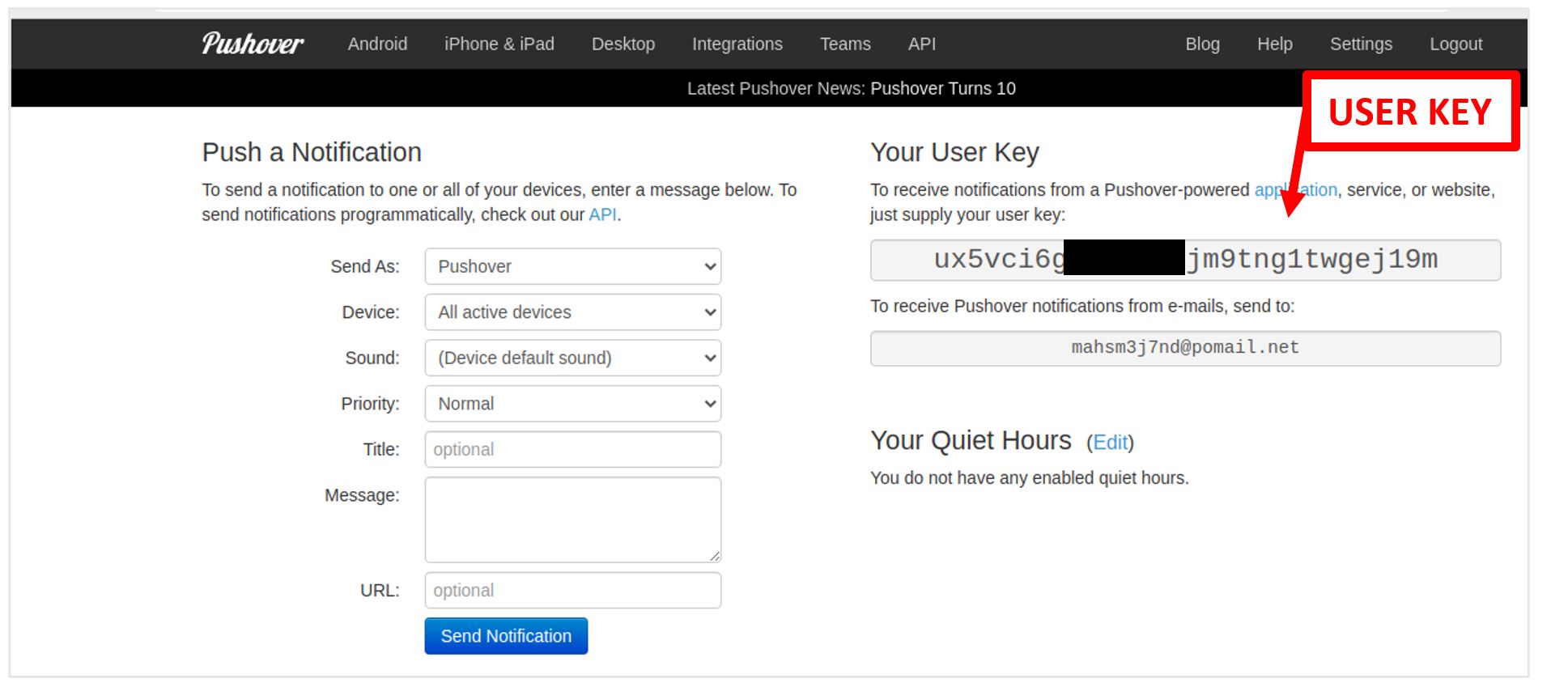Select the user key field
The height and width of the screenshot is (687, 1568).
tap(1185, 260)
